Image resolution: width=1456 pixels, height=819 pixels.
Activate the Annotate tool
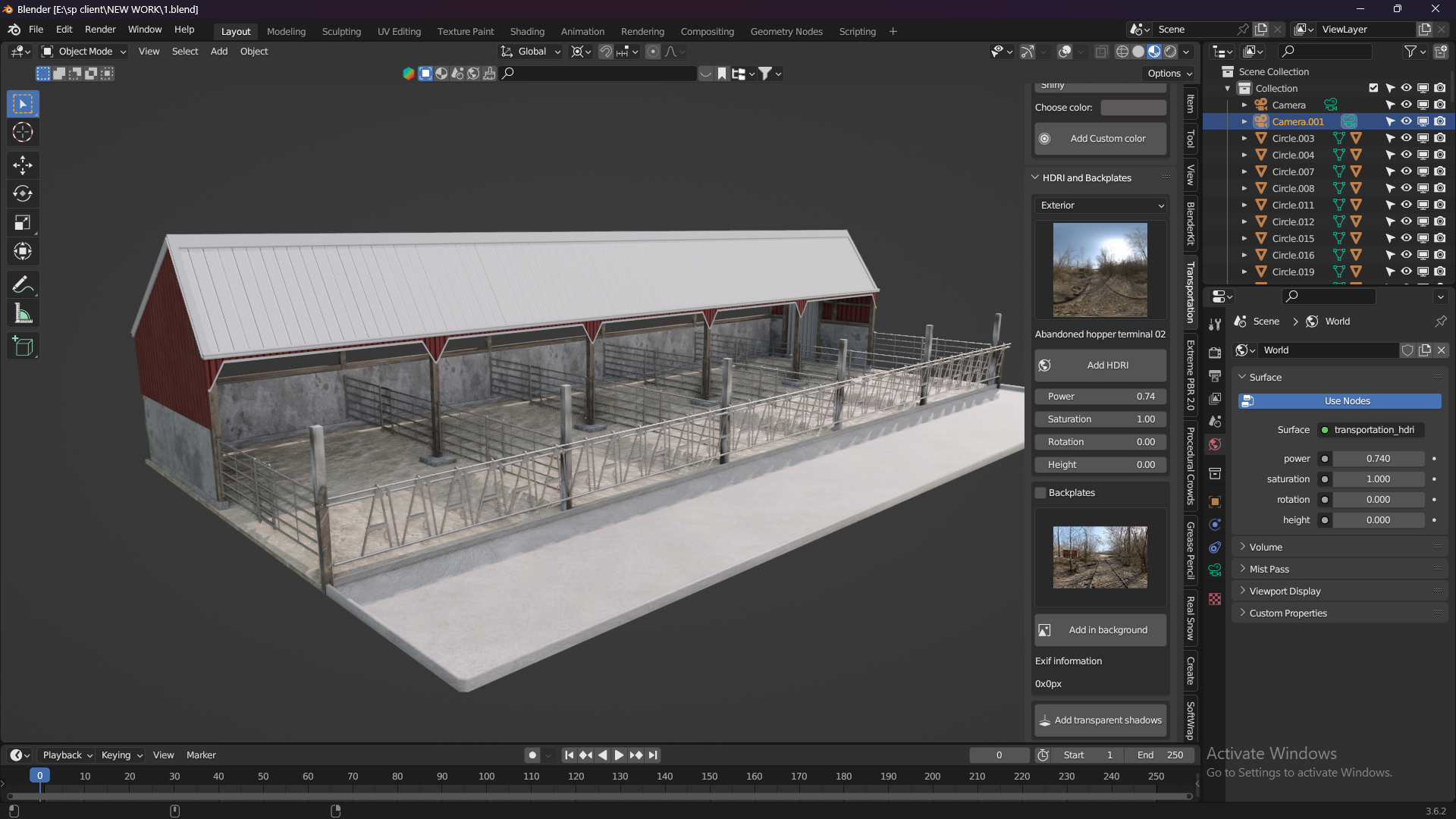tap(23, 284)
